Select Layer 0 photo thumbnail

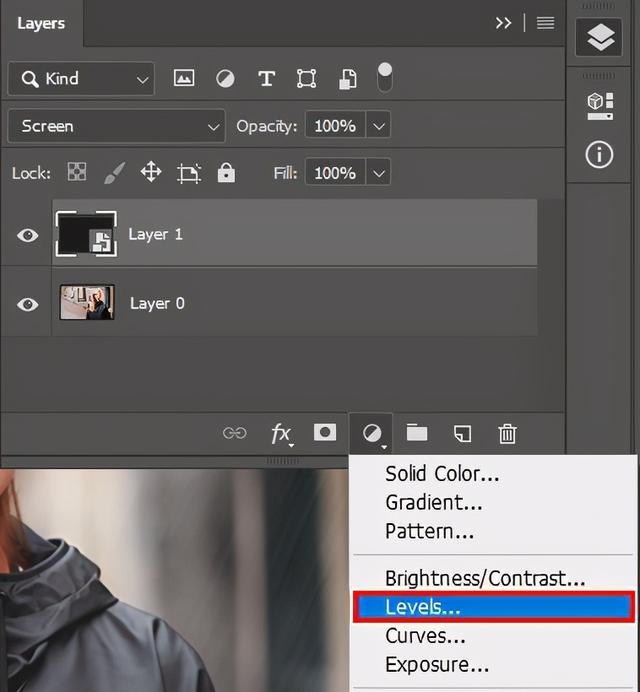coord(87,302)
